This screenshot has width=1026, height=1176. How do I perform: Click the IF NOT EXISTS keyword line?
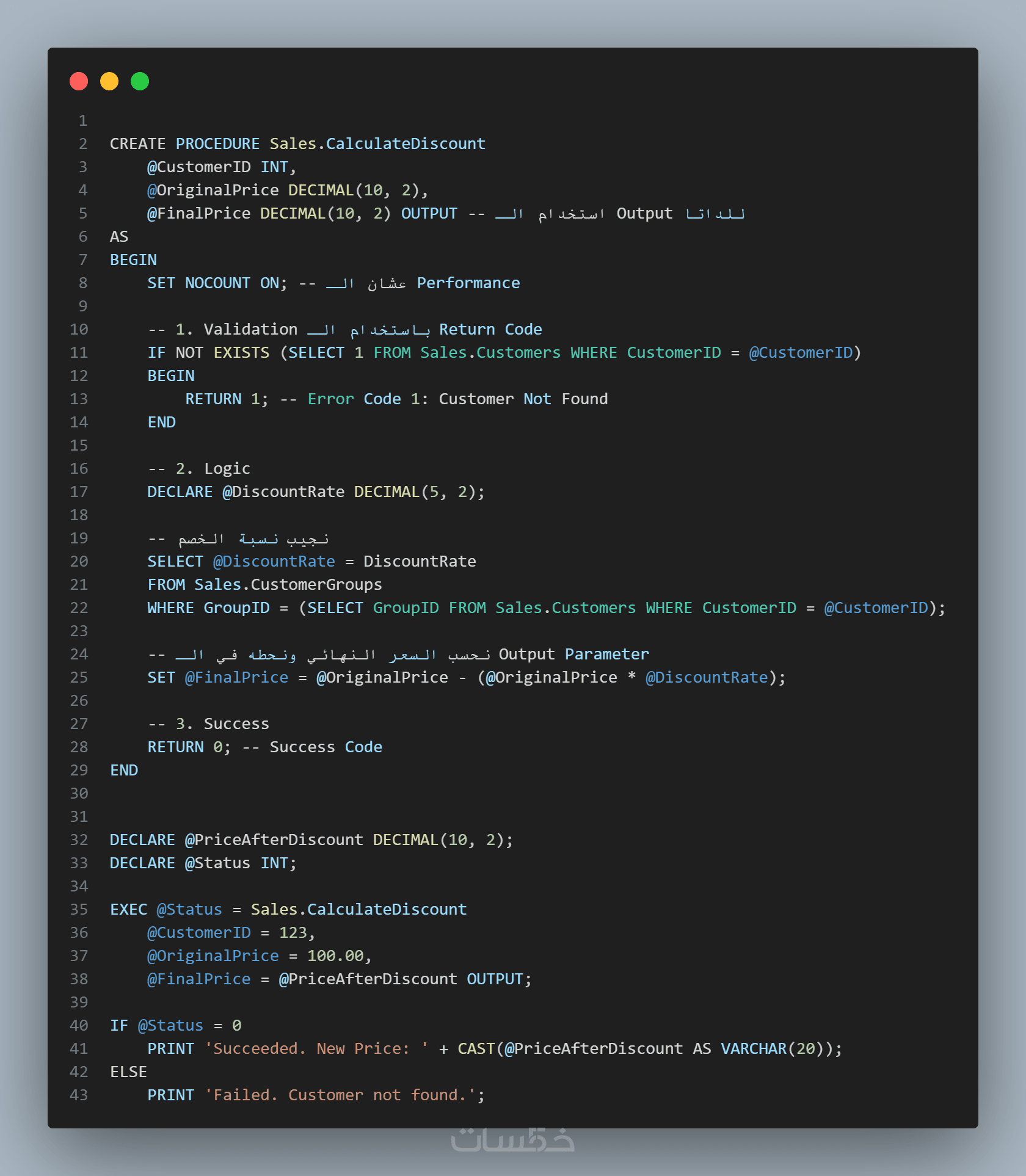(208, 353)
